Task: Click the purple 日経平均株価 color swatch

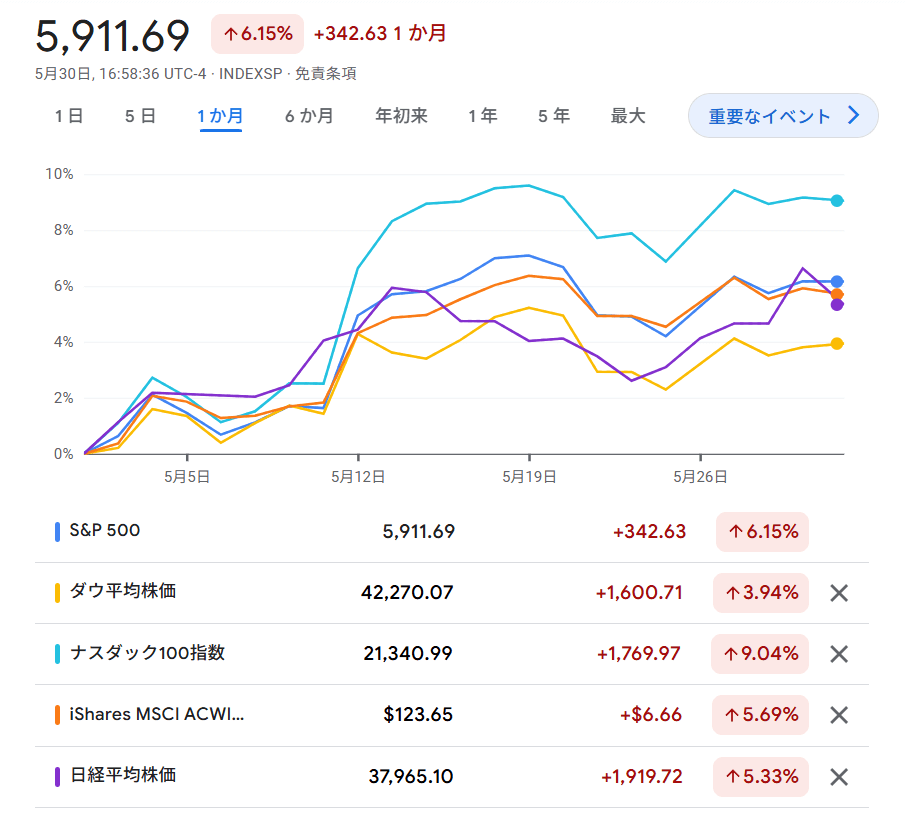Action: click(57, 777)
